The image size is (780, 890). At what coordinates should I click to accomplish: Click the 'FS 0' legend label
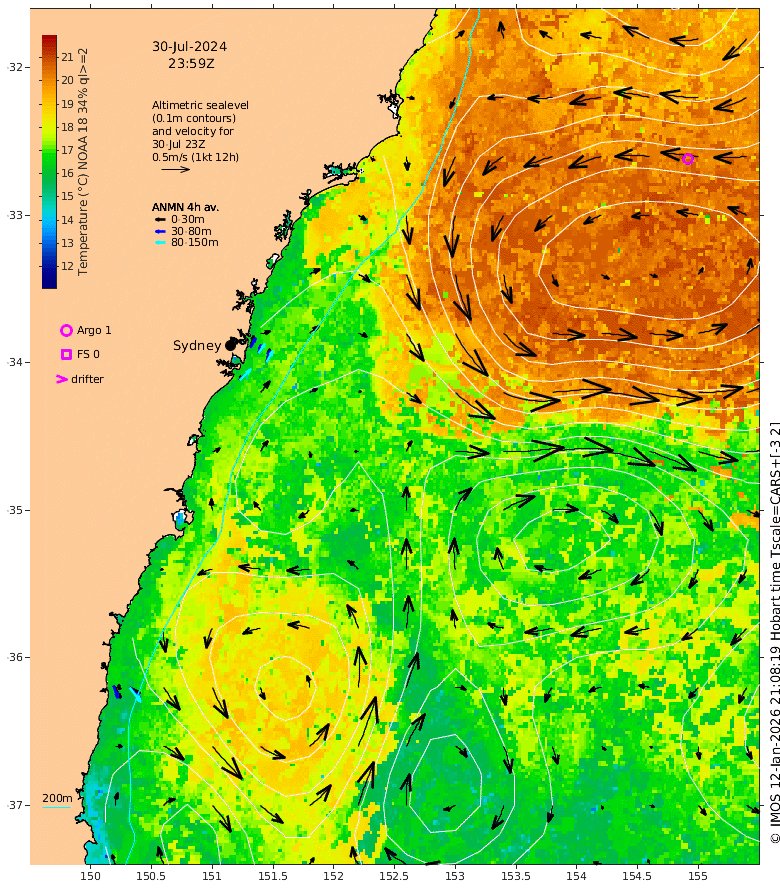(x=89, y=354)
